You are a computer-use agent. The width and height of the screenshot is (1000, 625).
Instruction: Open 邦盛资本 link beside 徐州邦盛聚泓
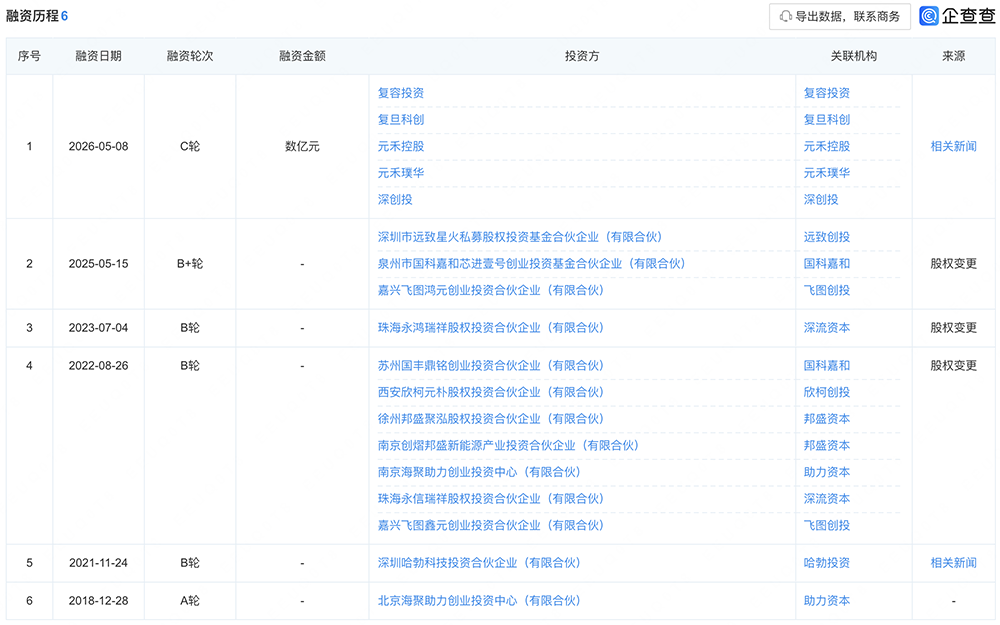(x=827, y=419)
